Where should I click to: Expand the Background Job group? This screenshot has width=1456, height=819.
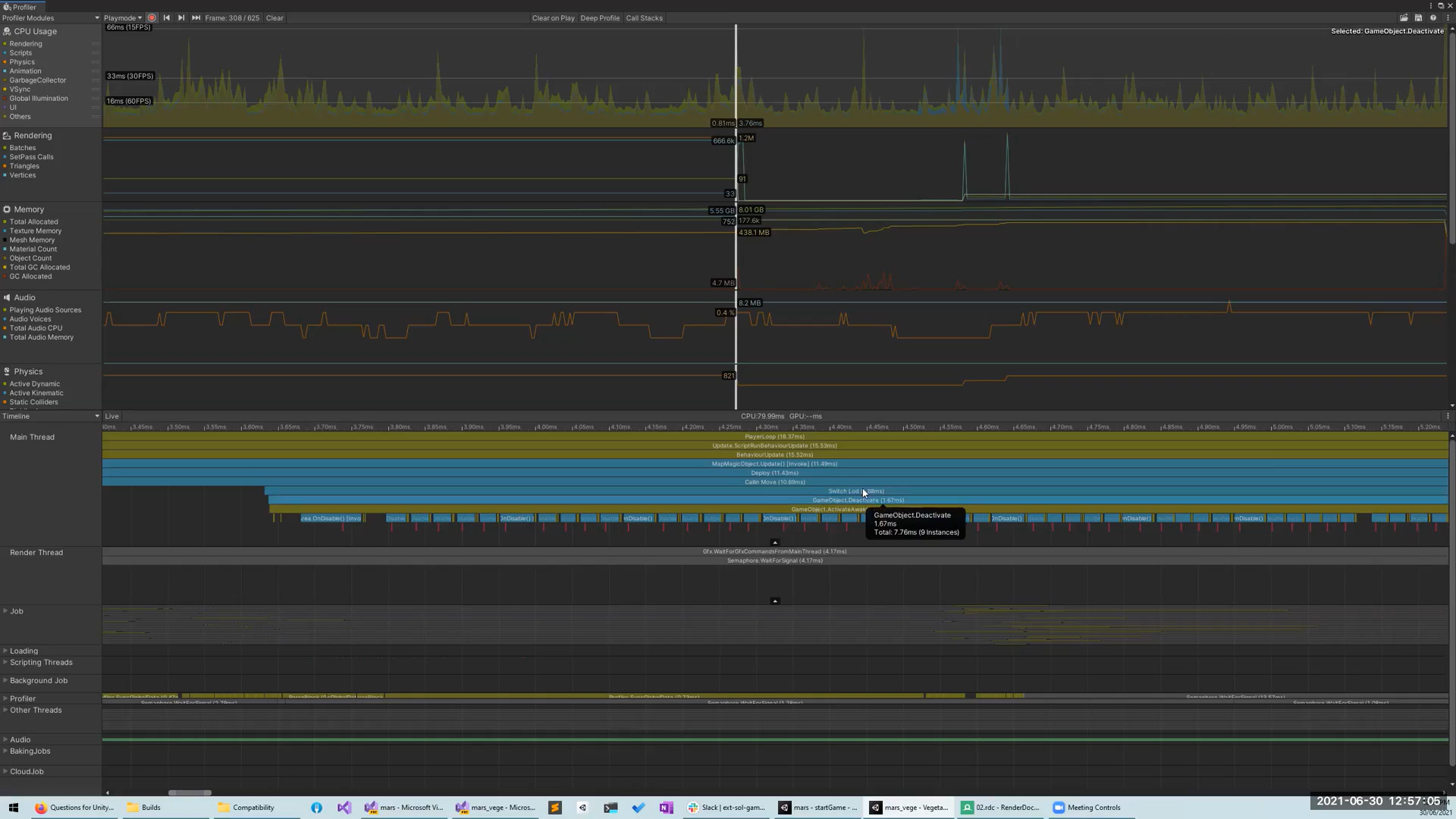coord(5,680)
